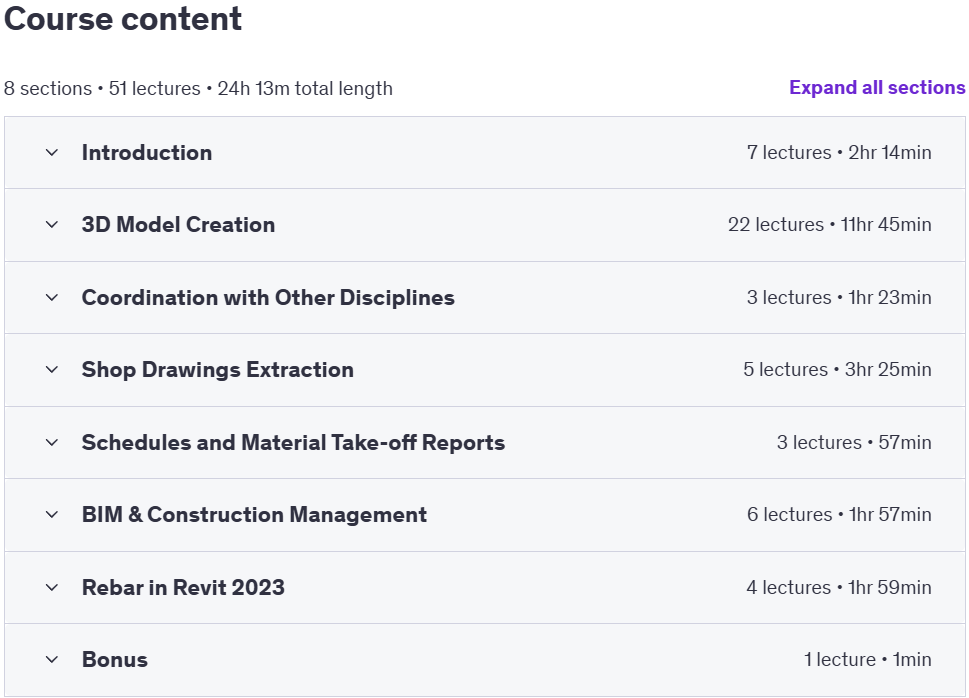Expand the Bonus section chevron
The width and height of the screenshot is (969, 698).
52,660
